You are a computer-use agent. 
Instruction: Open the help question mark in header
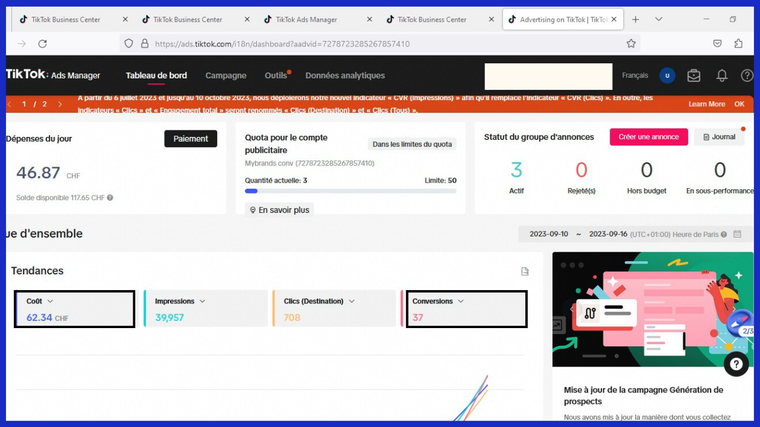pos(747,76)
